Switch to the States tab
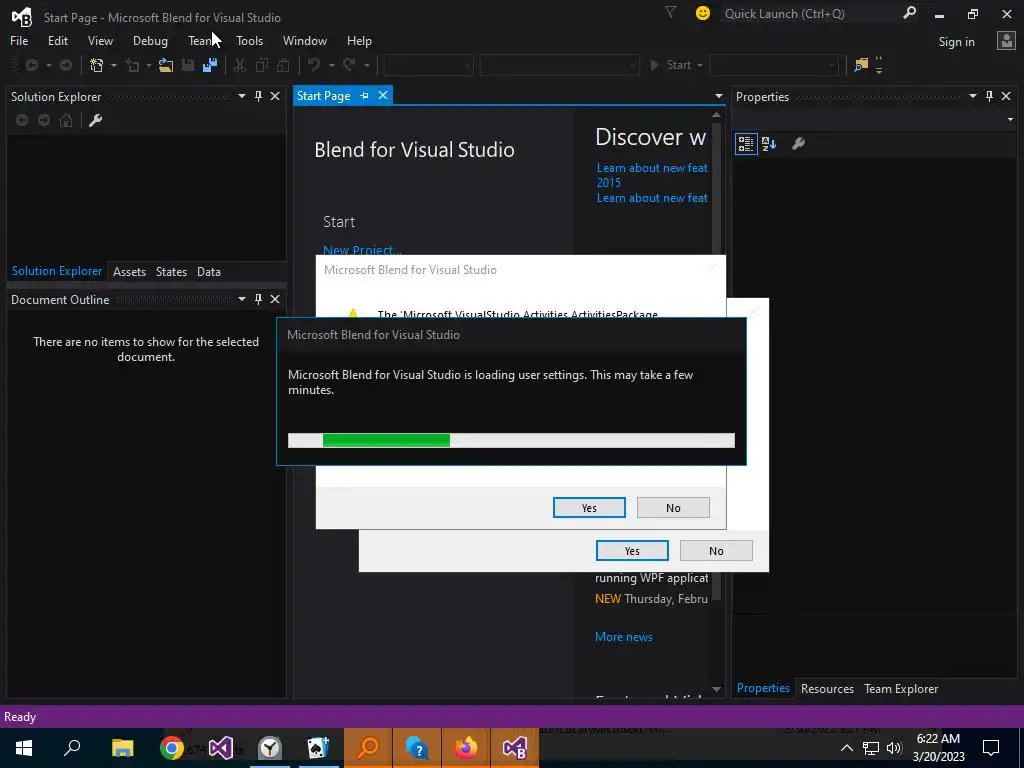1024x768 pixels. (x=171, y=272)
